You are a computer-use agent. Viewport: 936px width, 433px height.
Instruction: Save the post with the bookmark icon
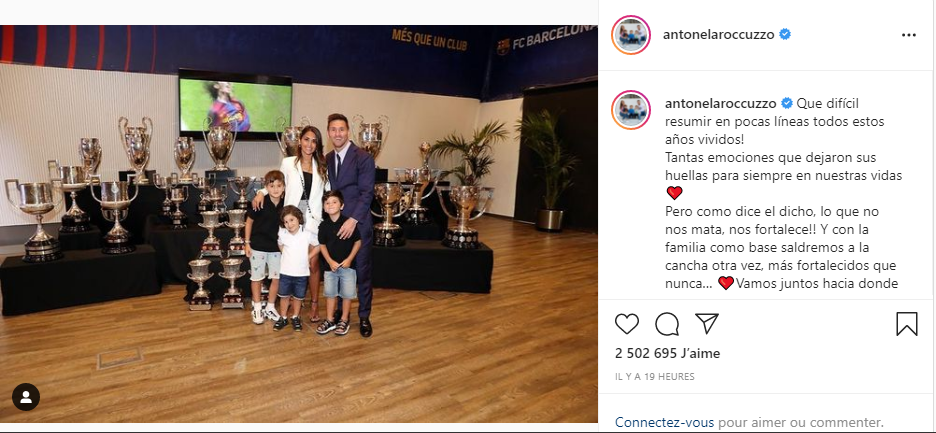click(907, 324)
